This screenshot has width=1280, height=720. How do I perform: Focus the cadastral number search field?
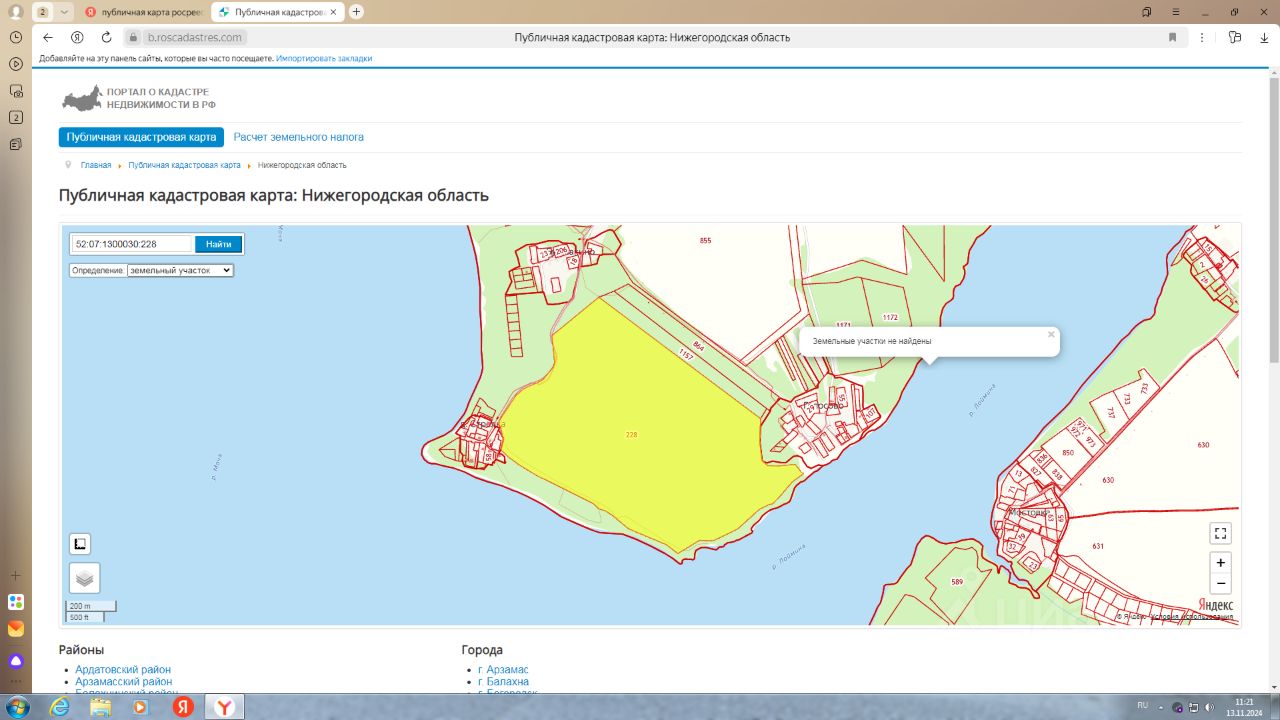131,244
